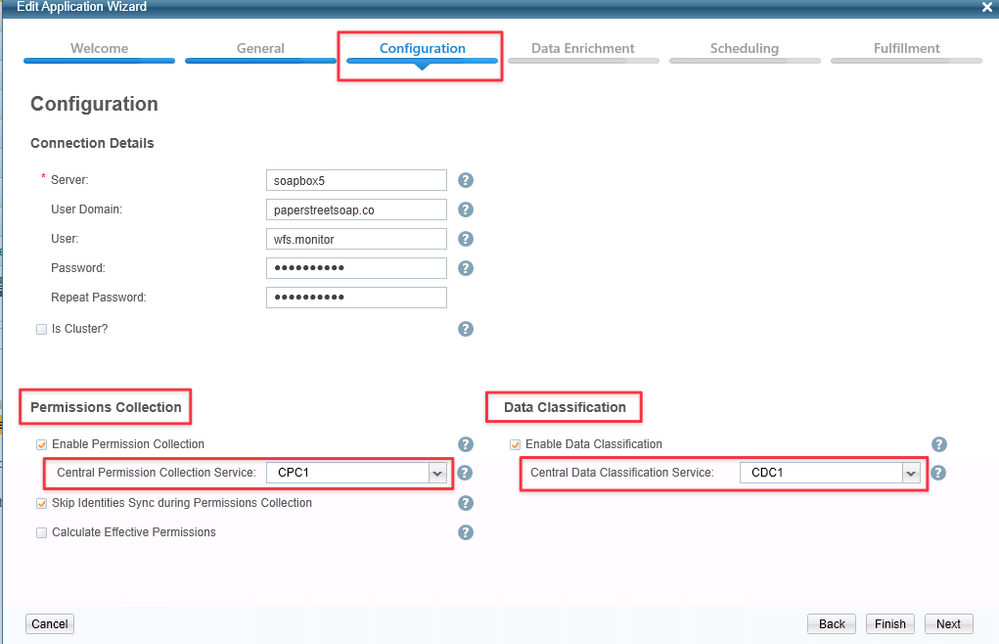Switch to the Data Enrichment step tab
Viewport: 999px width, 644px height.
583,49
